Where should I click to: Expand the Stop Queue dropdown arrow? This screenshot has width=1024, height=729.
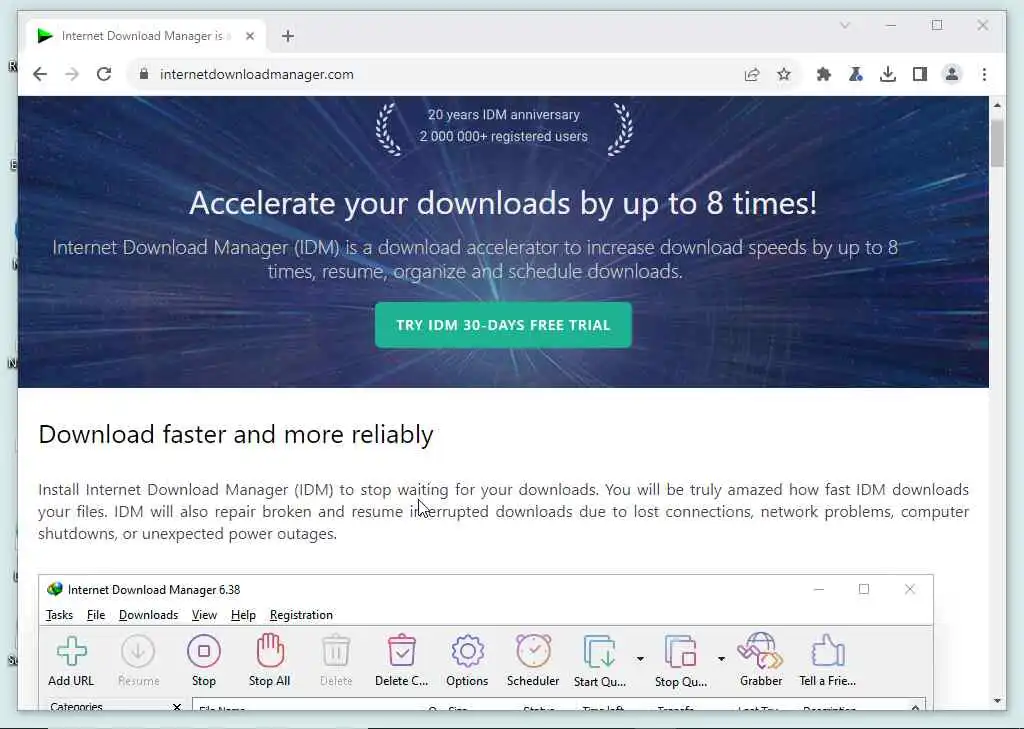[721, 658]
